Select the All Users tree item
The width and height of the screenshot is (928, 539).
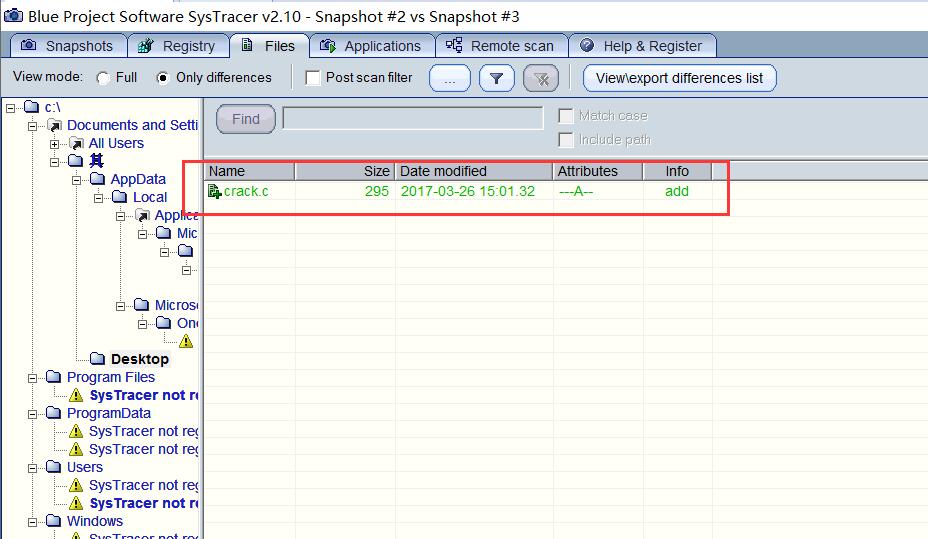click(116, 143)
